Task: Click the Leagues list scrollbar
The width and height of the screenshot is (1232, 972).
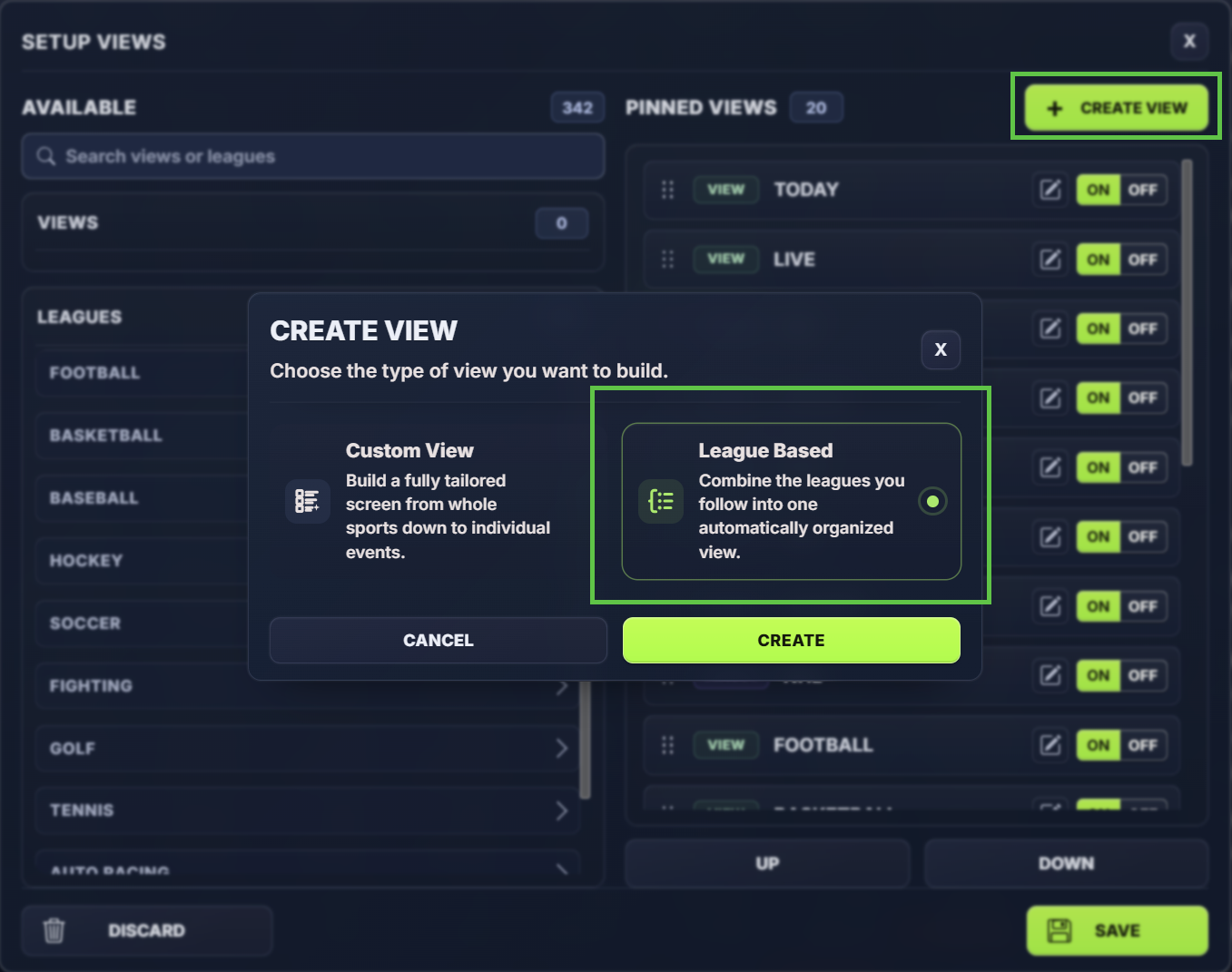Action: pos(585,740)
